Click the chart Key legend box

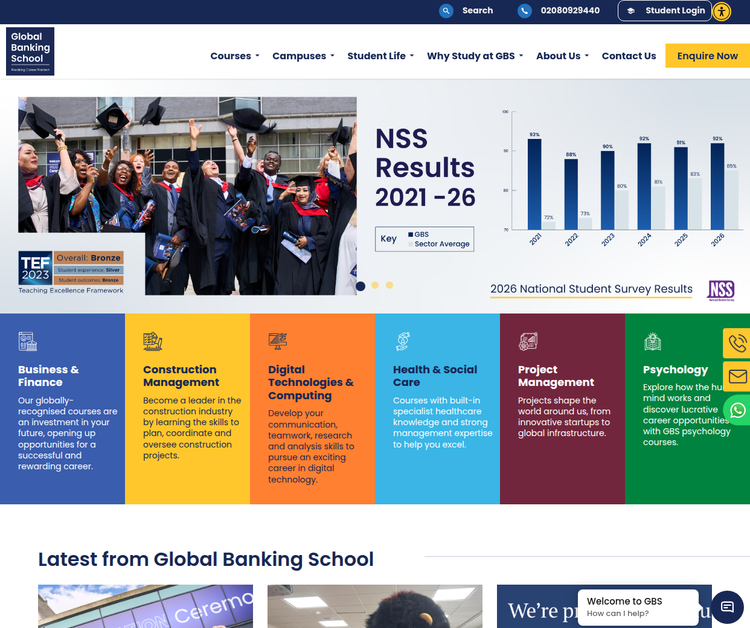pyautogui.click(x=424, y=239)
